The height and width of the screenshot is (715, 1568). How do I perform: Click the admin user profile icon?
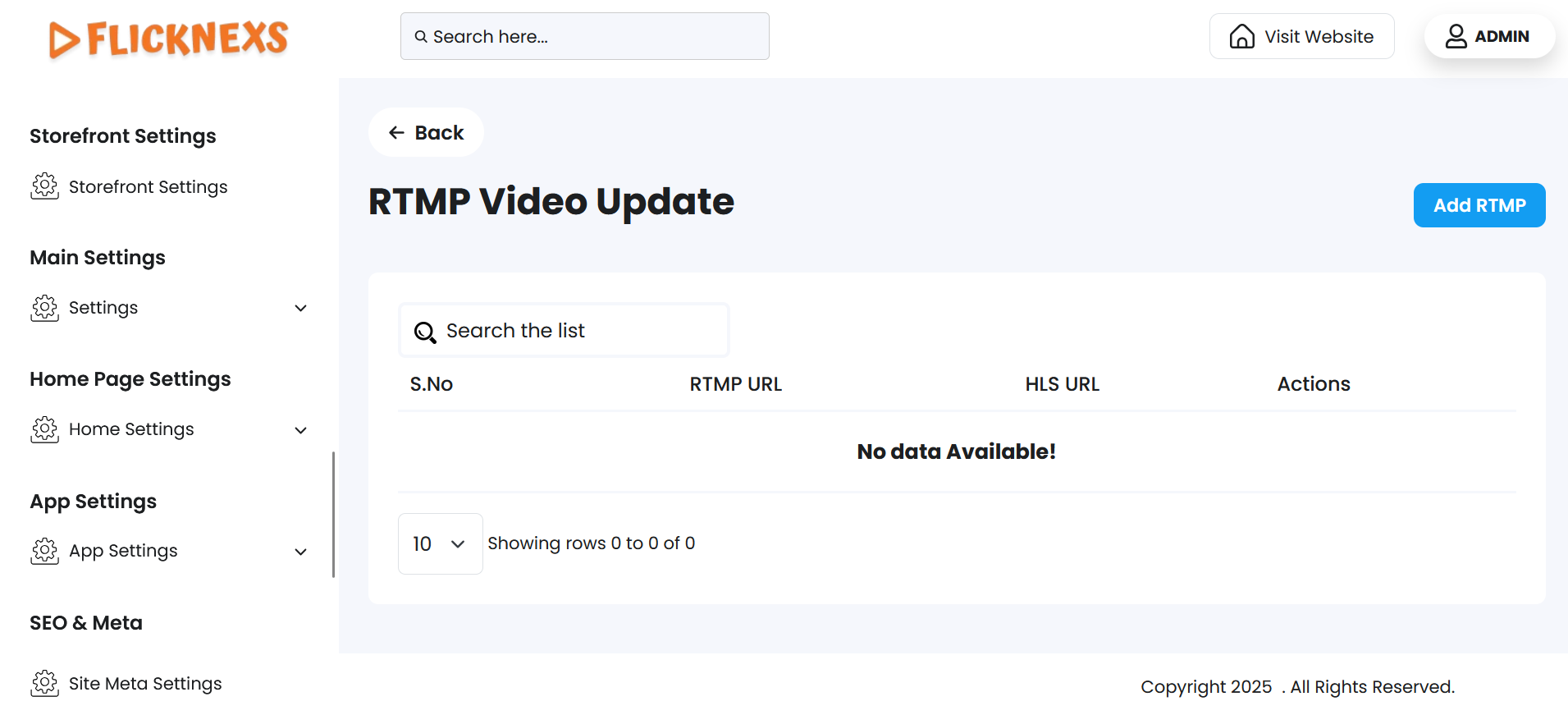1456,37
